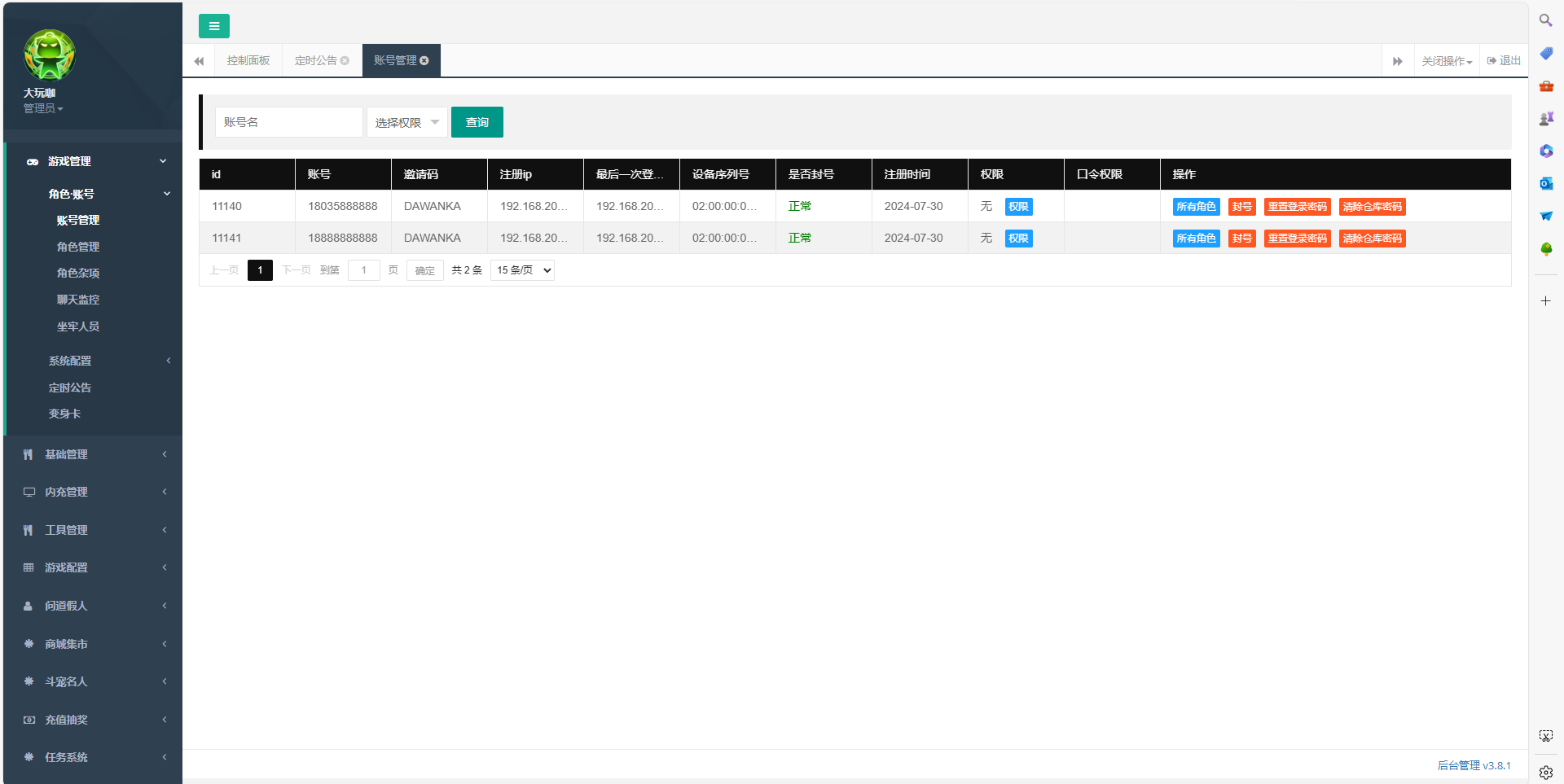Click 所有角色 for account 18035888888
1564x784 pixels.
pyautogui.click(x=1196, y=207)
